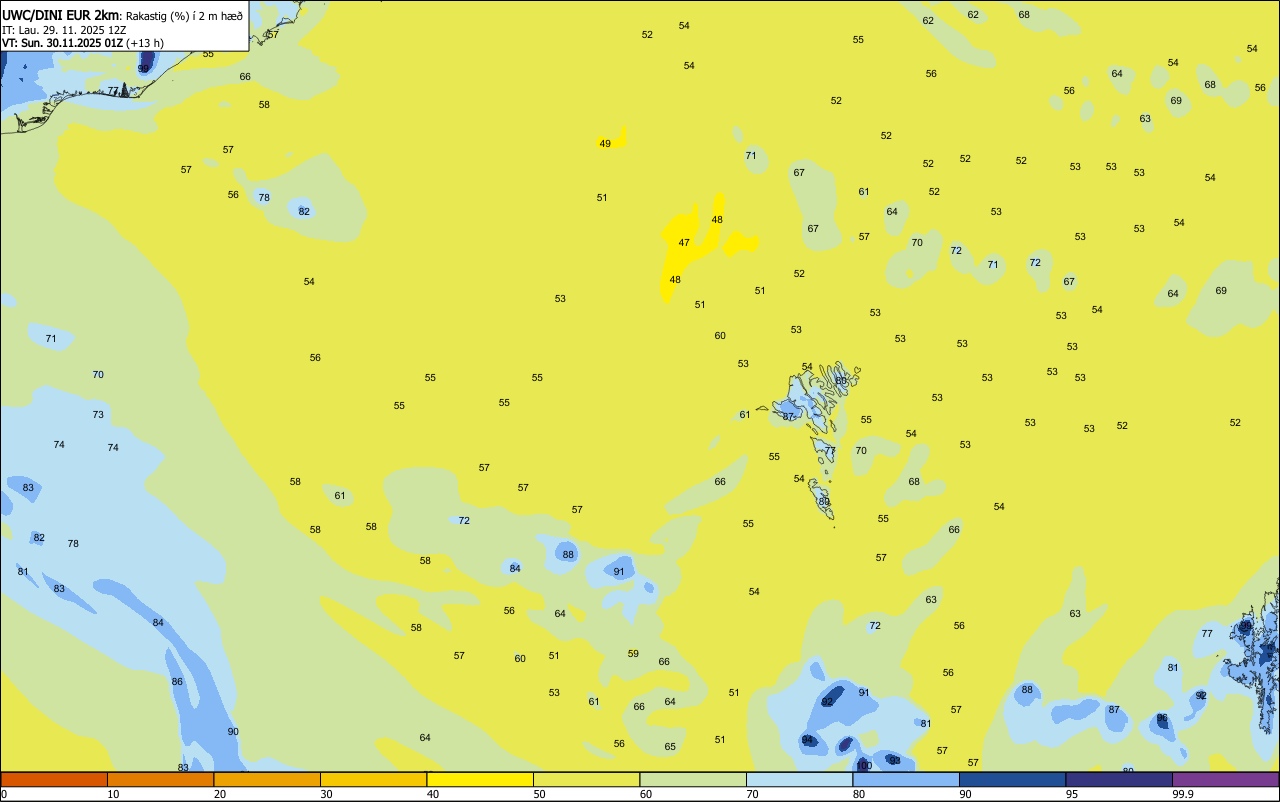Click the legend tick label 99.9
This screenshot has height=802, width=1280.
1183,794
